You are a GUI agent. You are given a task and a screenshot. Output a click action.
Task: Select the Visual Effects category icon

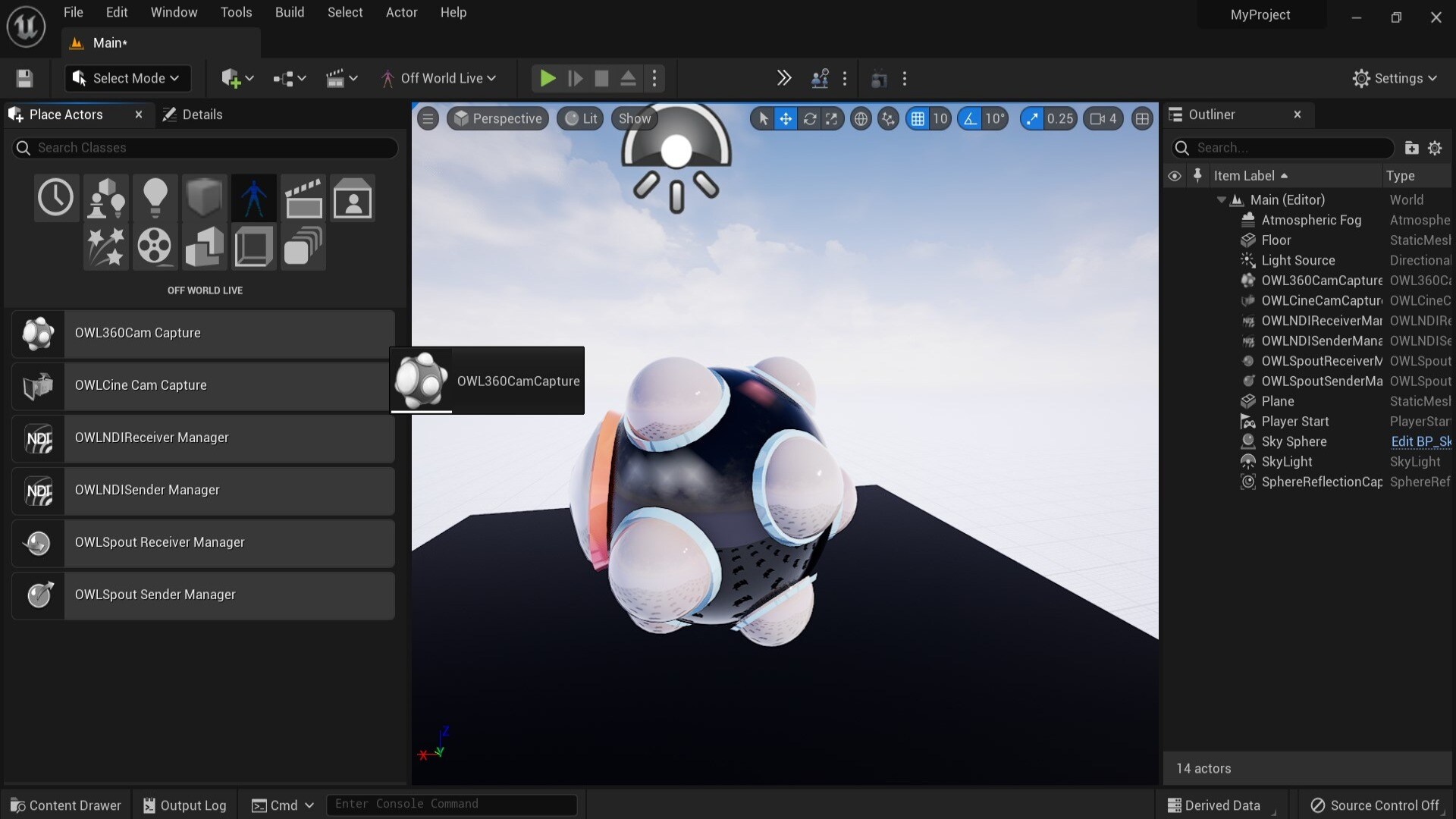coord(105,246)
